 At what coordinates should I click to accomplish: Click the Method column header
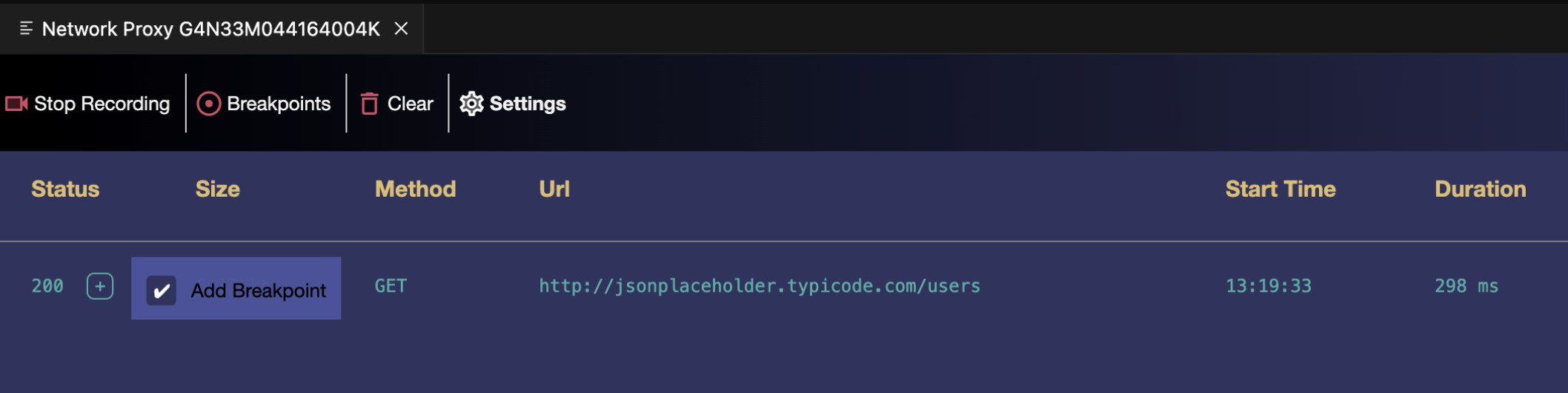click(415, 189)
